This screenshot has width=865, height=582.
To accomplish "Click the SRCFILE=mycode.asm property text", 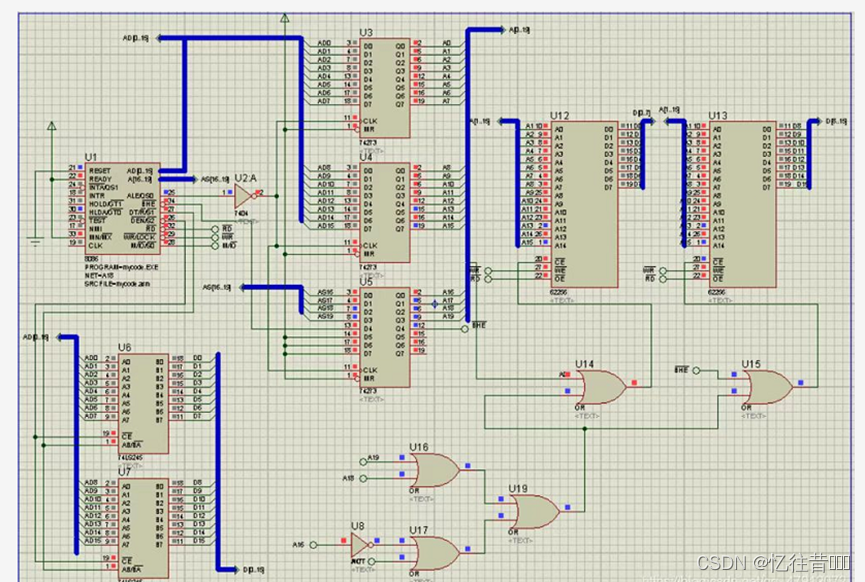I will click(117, 284).
